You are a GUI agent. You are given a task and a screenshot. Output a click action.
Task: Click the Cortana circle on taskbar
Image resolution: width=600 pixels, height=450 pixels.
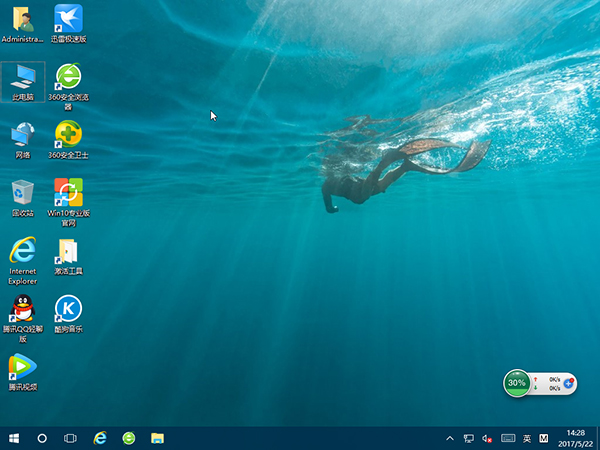coord(42,438)
